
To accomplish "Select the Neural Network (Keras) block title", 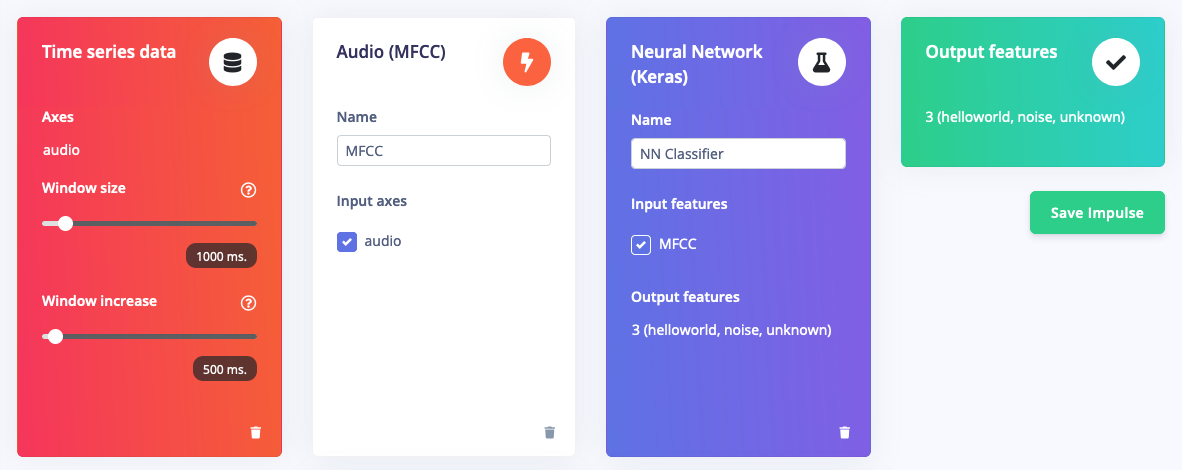I will click(697, 64).
